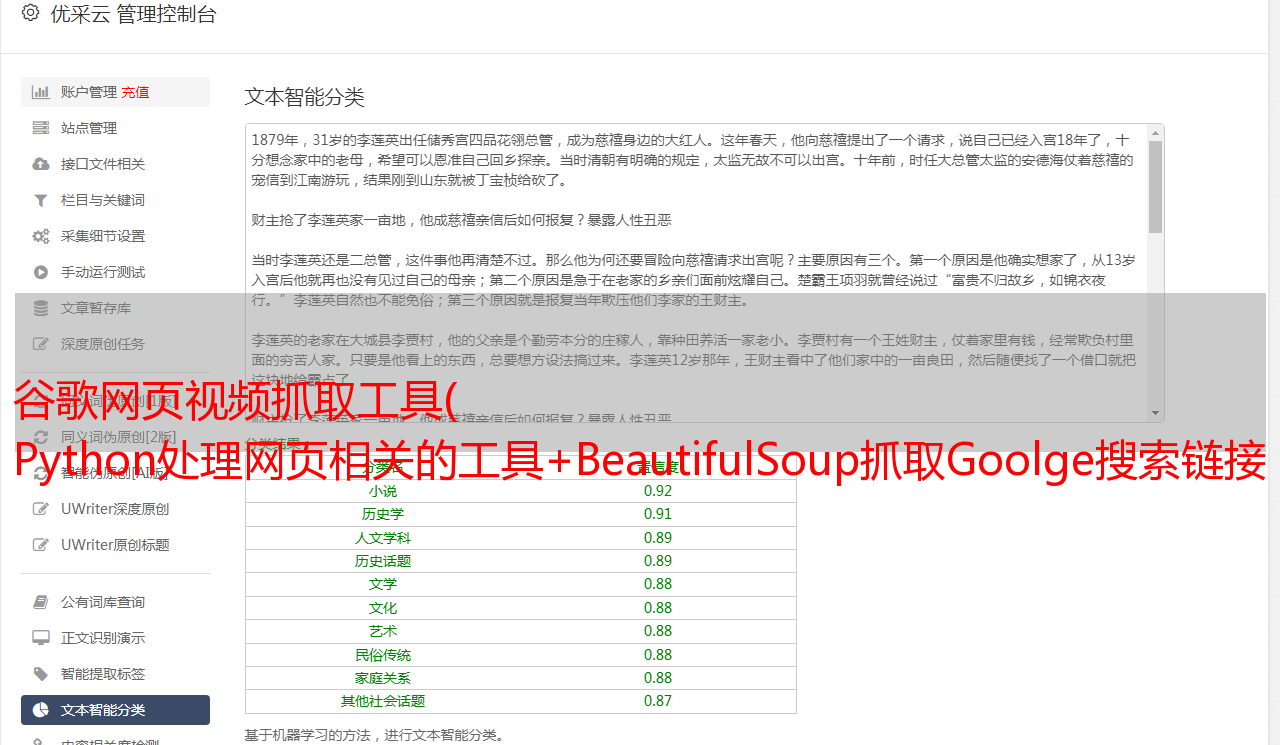
Task: Click the 优采云 管理控制台 title
Action: 133,14
